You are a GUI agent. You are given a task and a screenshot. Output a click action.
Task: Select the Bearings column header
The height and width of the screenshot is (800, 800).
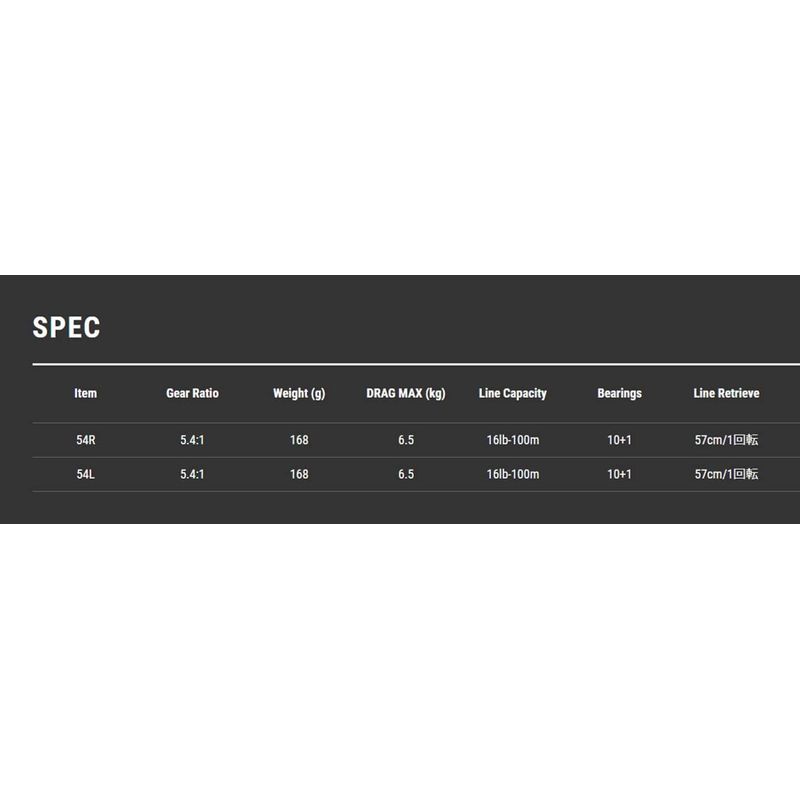point(619,393)
